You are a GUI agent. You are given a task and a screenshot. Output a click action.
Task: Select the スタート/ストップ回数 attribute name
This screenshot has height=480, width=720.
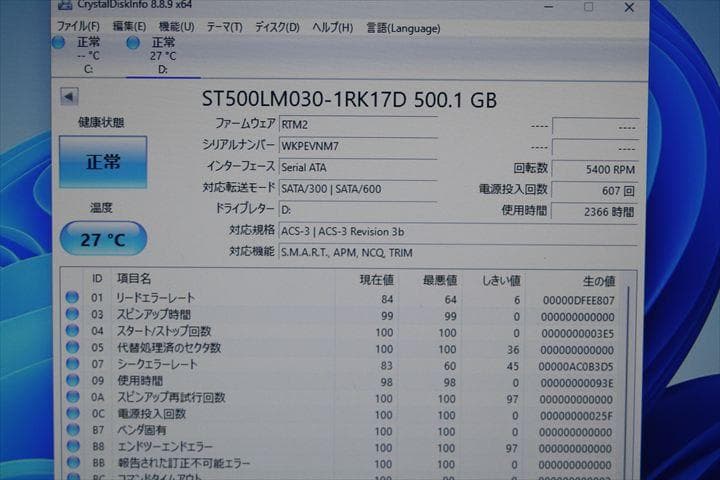(164, 331)
